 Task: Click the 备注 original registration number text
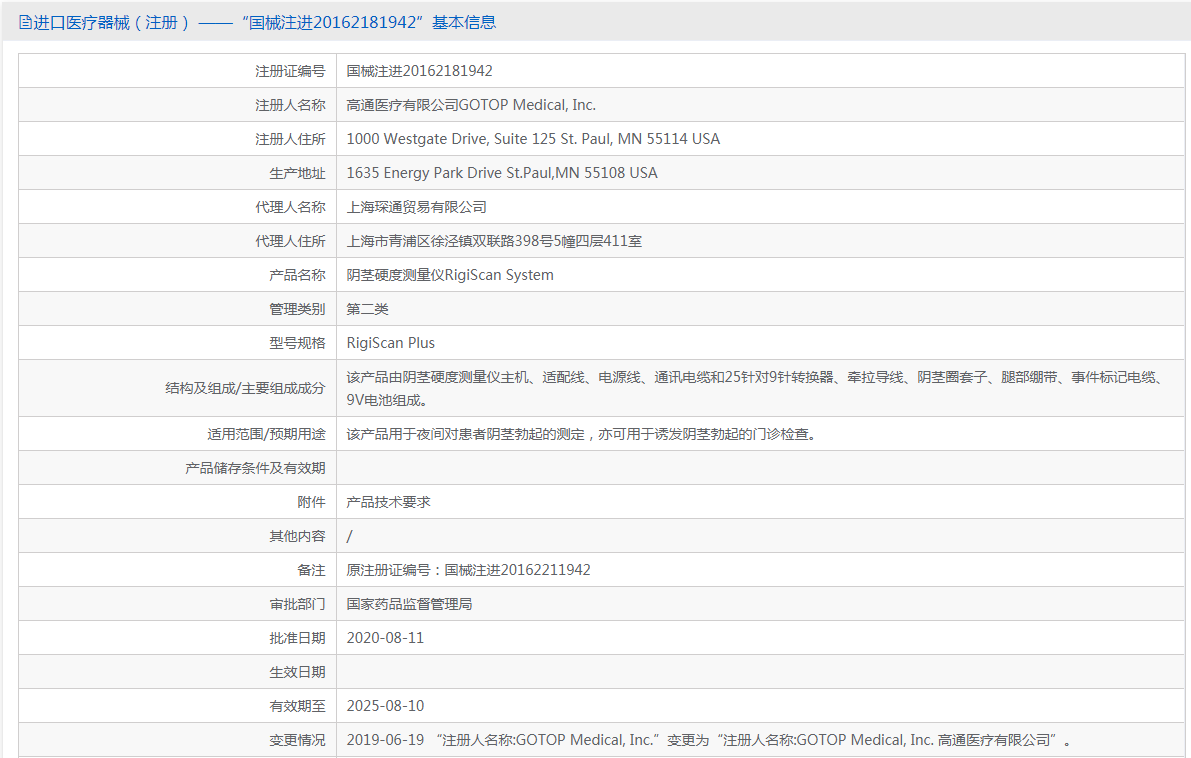click(x=469, y=570)
